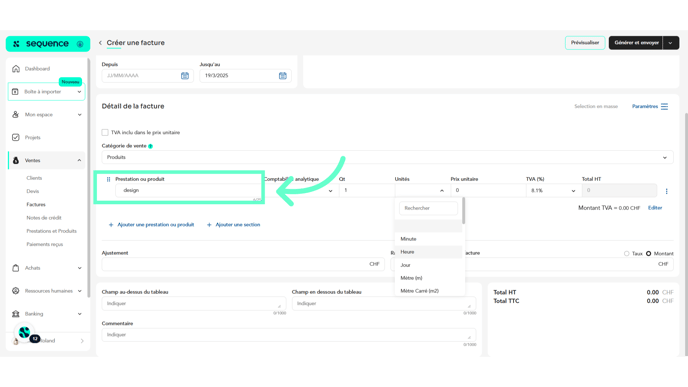Image resolution: width=688 pixels, height=387 pixels.
Task: Choose Heure in units list
Action: click(x=428, y=252)
